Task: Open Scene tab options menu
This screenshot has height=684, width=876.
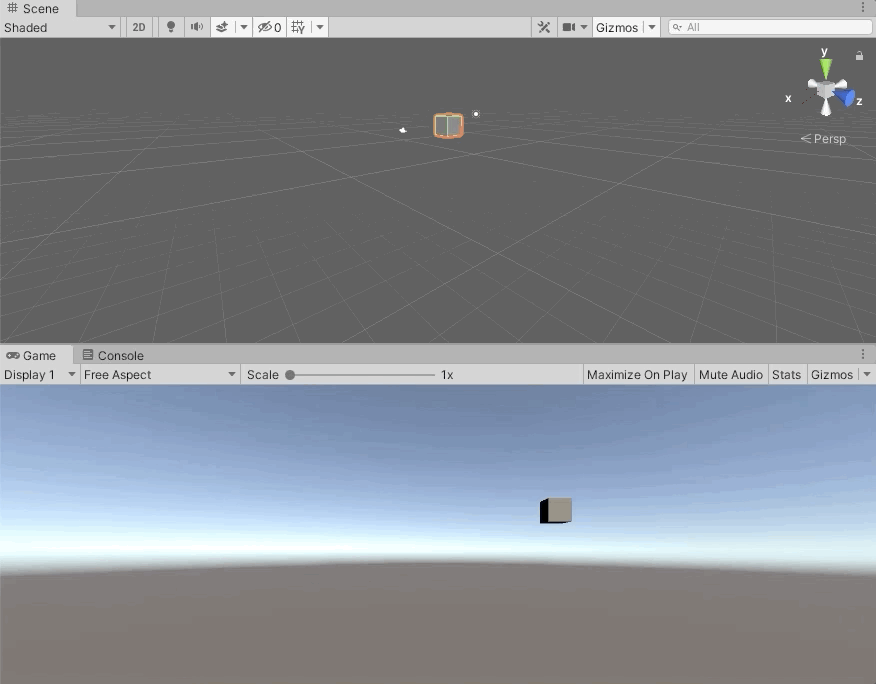Action: coord(863,8)
